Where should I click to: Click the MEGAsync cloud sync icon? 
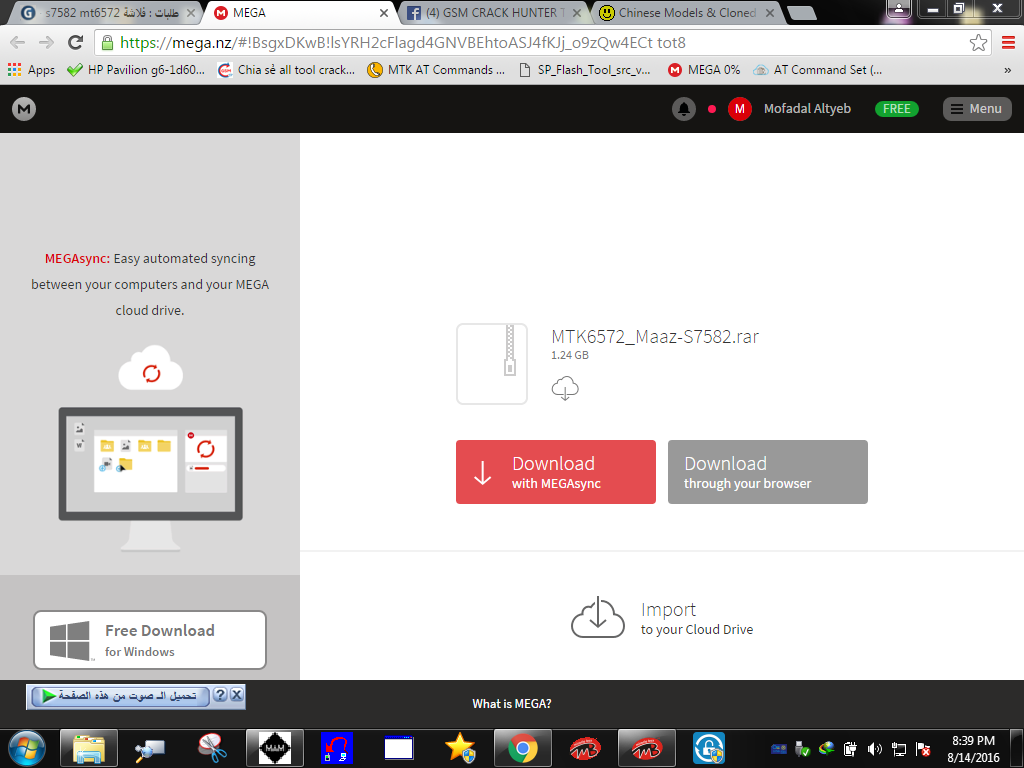point(151,368)
